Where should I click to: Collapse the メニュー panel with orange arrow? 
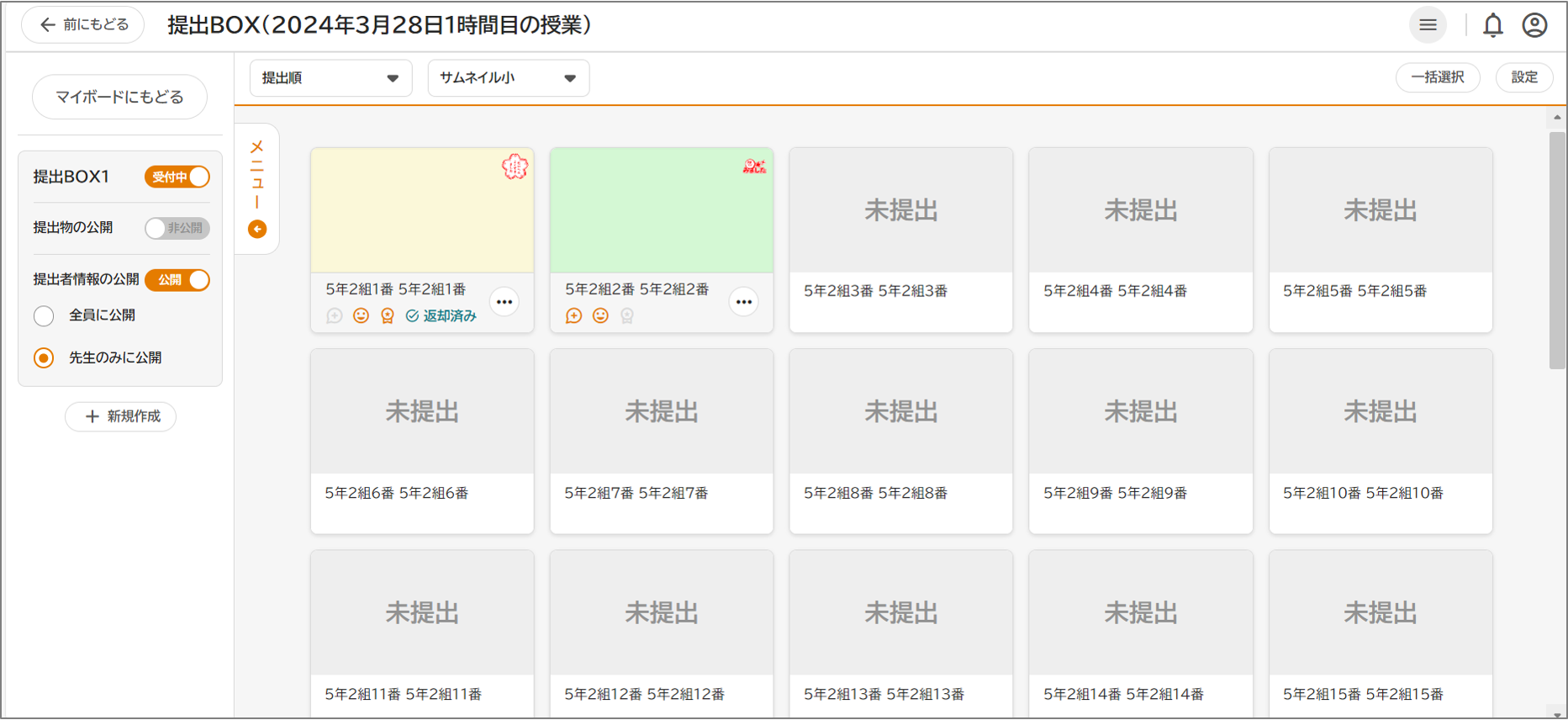pos(257,229)
